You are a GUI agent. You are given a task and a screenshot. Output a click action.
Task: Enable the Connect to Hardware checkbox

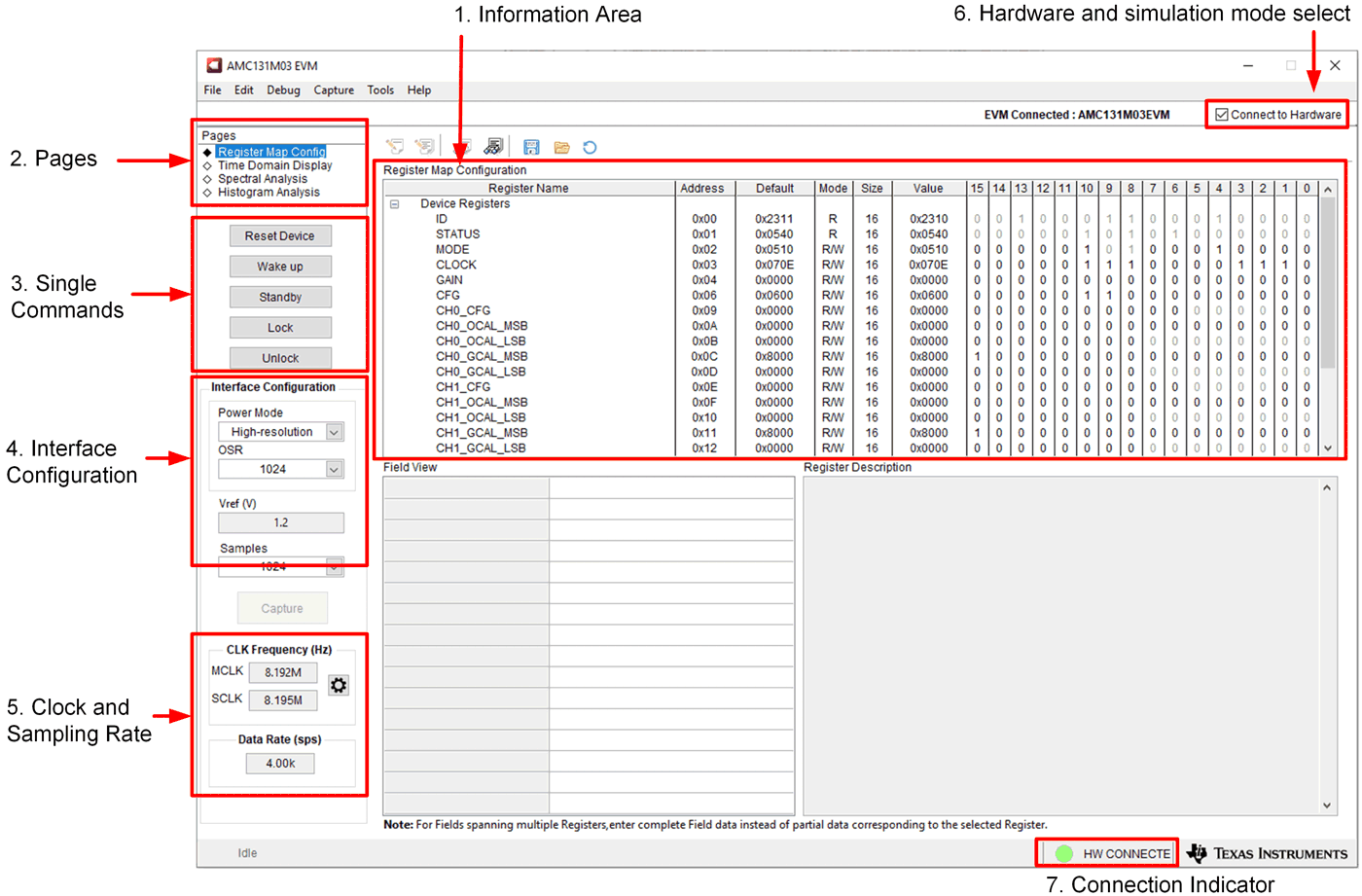[x=1220, y=114]
